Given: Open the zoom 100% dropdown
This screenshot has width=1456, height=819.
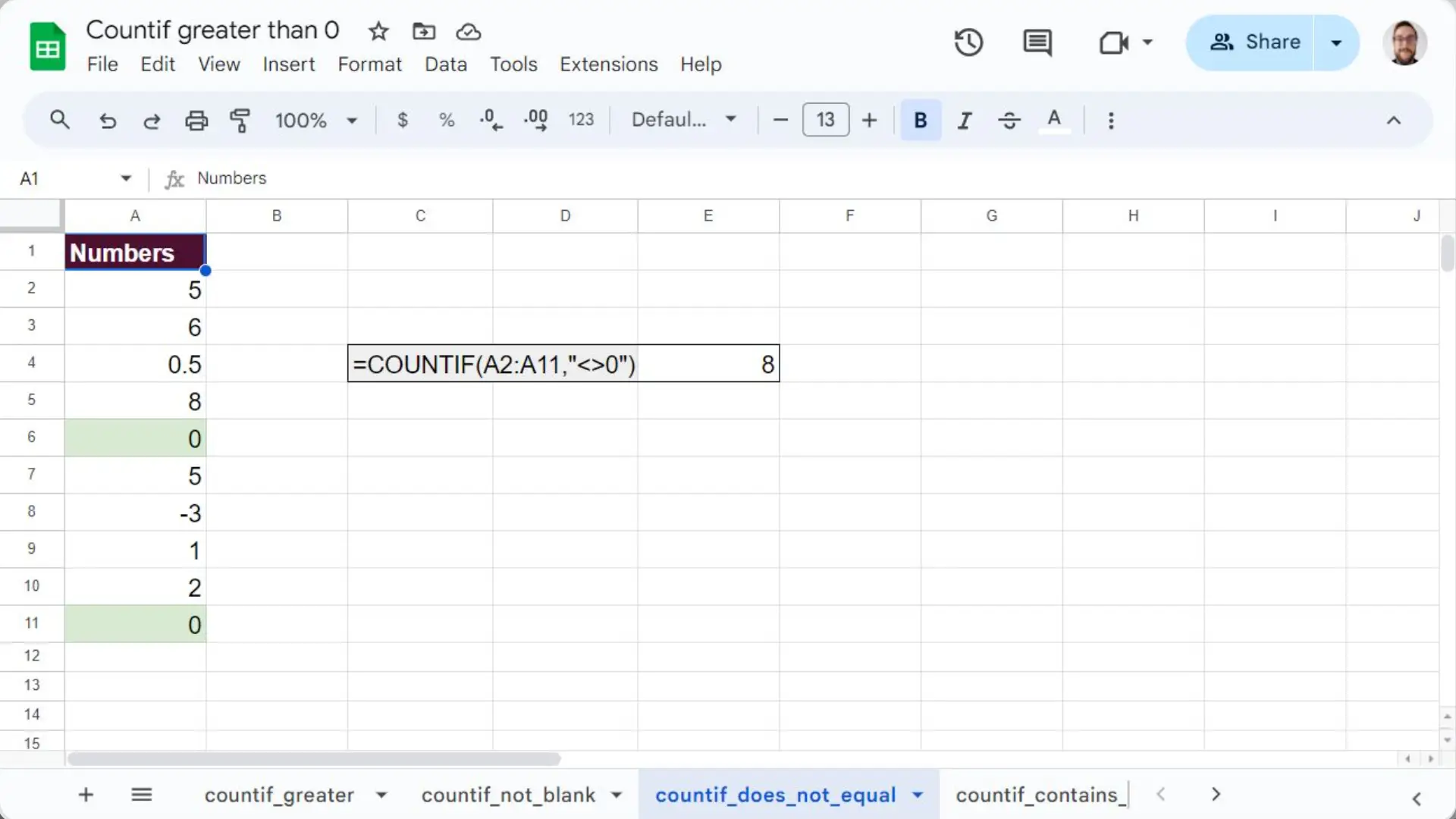Looking at the screenshot, I should point(315,121).
